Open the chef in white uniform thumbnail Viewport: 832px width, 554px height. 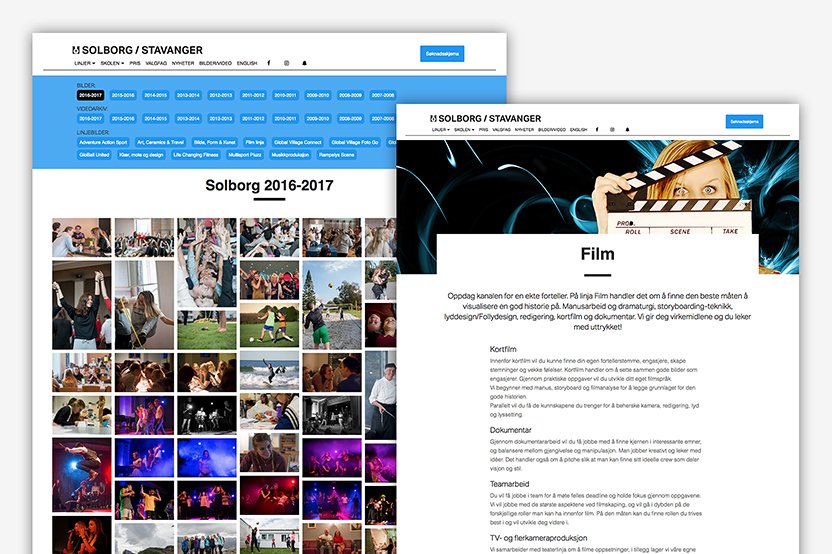point(381,395)
